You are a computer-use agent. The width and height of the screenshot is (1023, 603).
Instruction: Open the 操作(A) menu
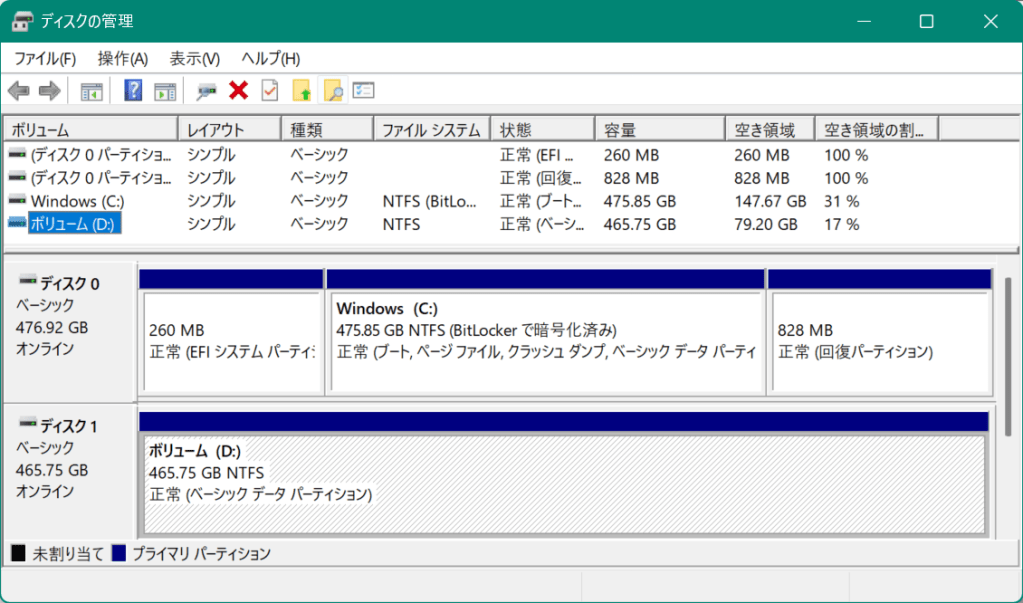click(123, 58)
